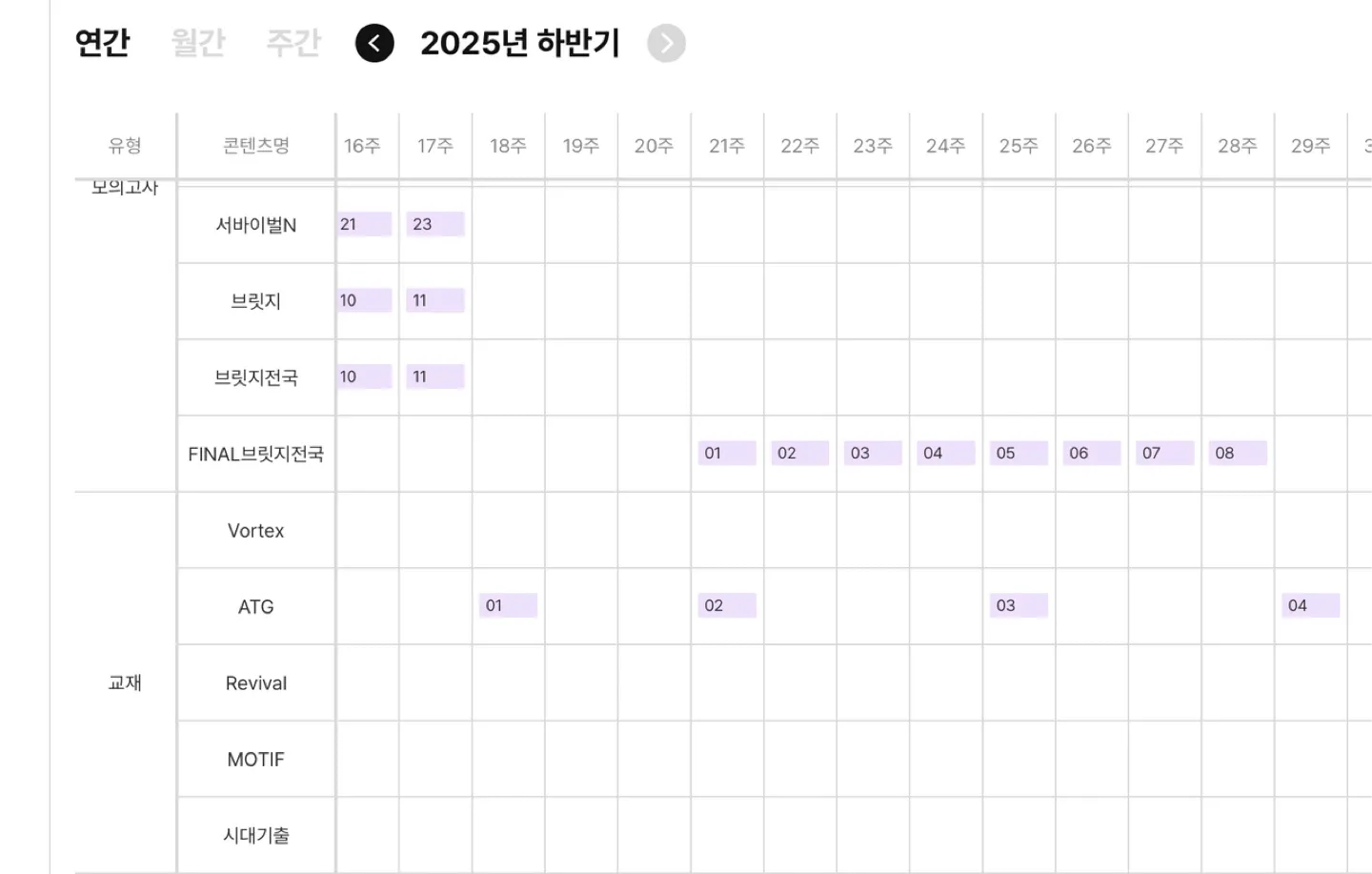The image size is (1372, 874).
Task: Click the 2025년 하반기 period title
Action: click(x=520, y=43)
